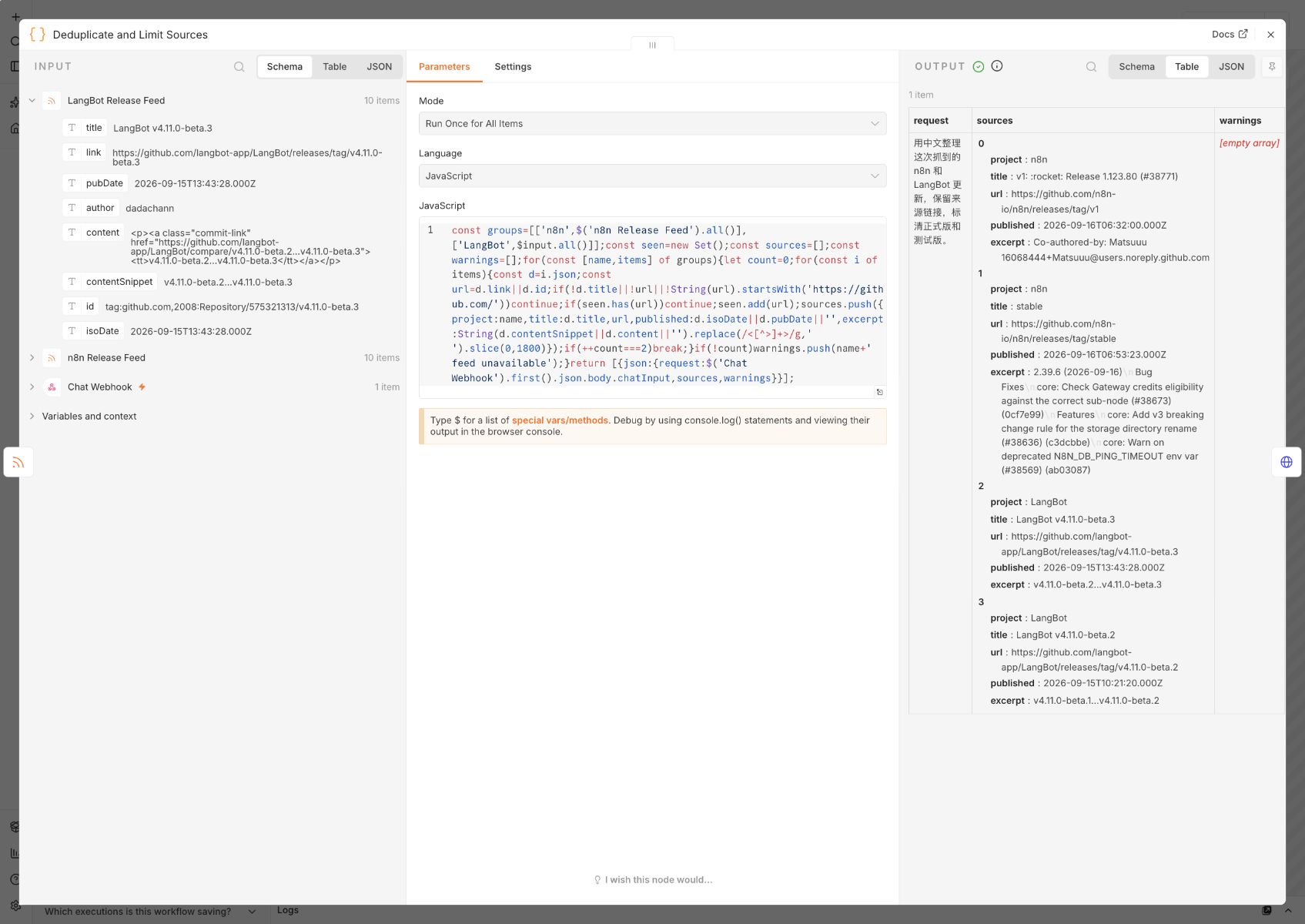This screenshot has width=1305, height=924.
Task: Search the input panel data
Action: [239, 67]
